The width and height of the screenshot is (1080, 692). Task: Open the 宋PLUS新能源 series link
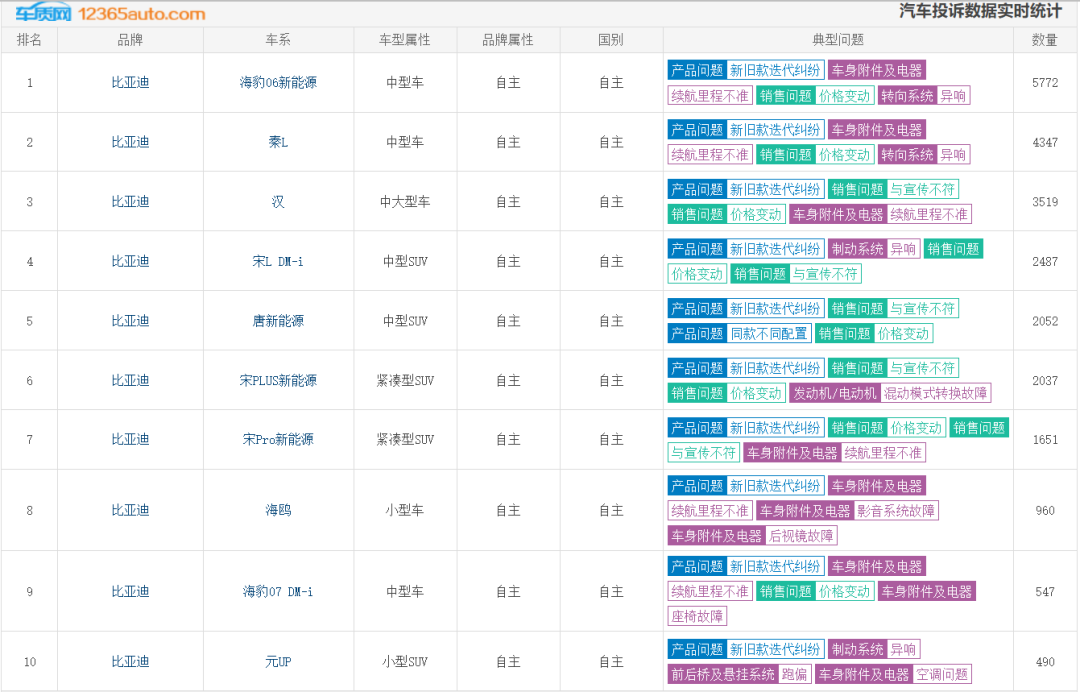(278, 380)
